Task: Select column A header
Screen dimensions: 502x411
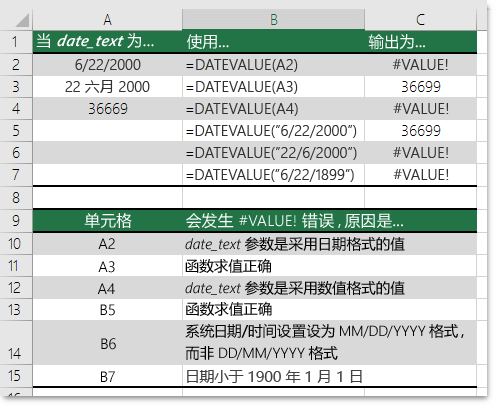Action: pos(107,20)
